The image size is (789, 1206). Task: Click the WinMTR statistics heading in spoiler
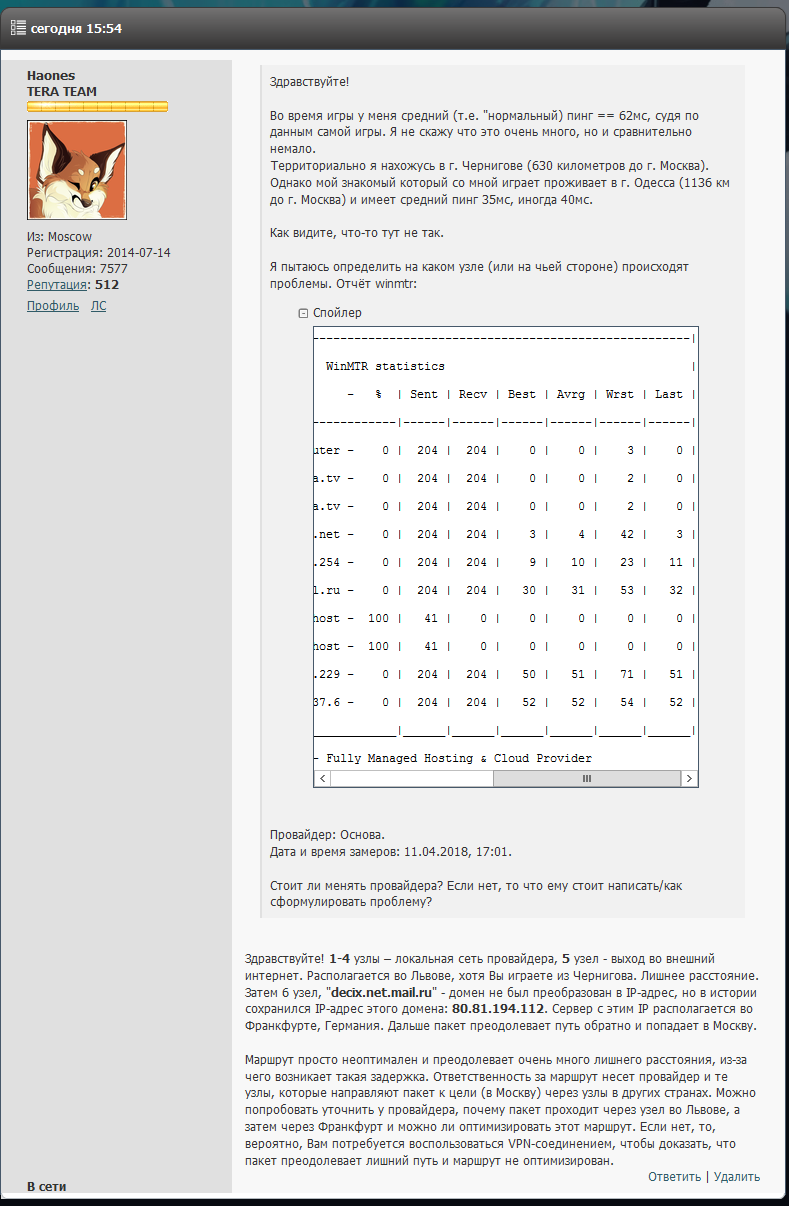[385, 366]
